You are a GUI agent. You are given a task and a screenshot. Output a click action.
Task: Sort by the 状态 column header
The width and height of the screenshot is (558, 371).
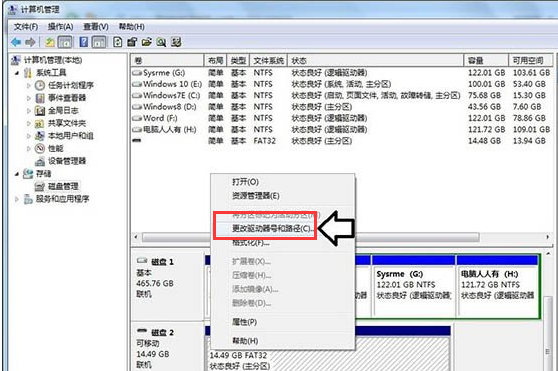[x=375, y=60]
